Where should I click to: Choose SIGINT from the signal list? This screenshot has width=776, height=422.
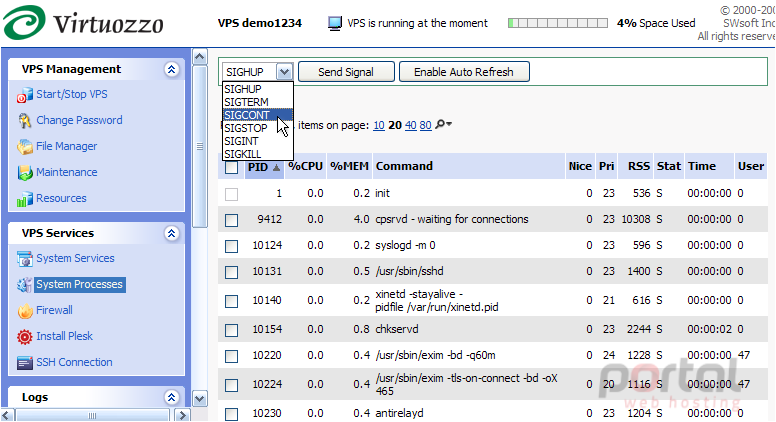point(258,141)
